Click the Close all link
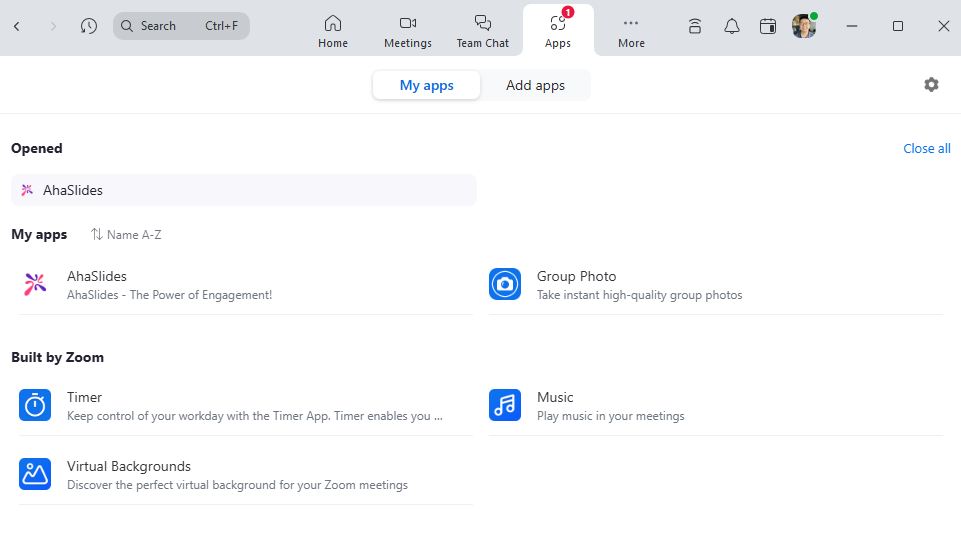 (x=926, y=148)
